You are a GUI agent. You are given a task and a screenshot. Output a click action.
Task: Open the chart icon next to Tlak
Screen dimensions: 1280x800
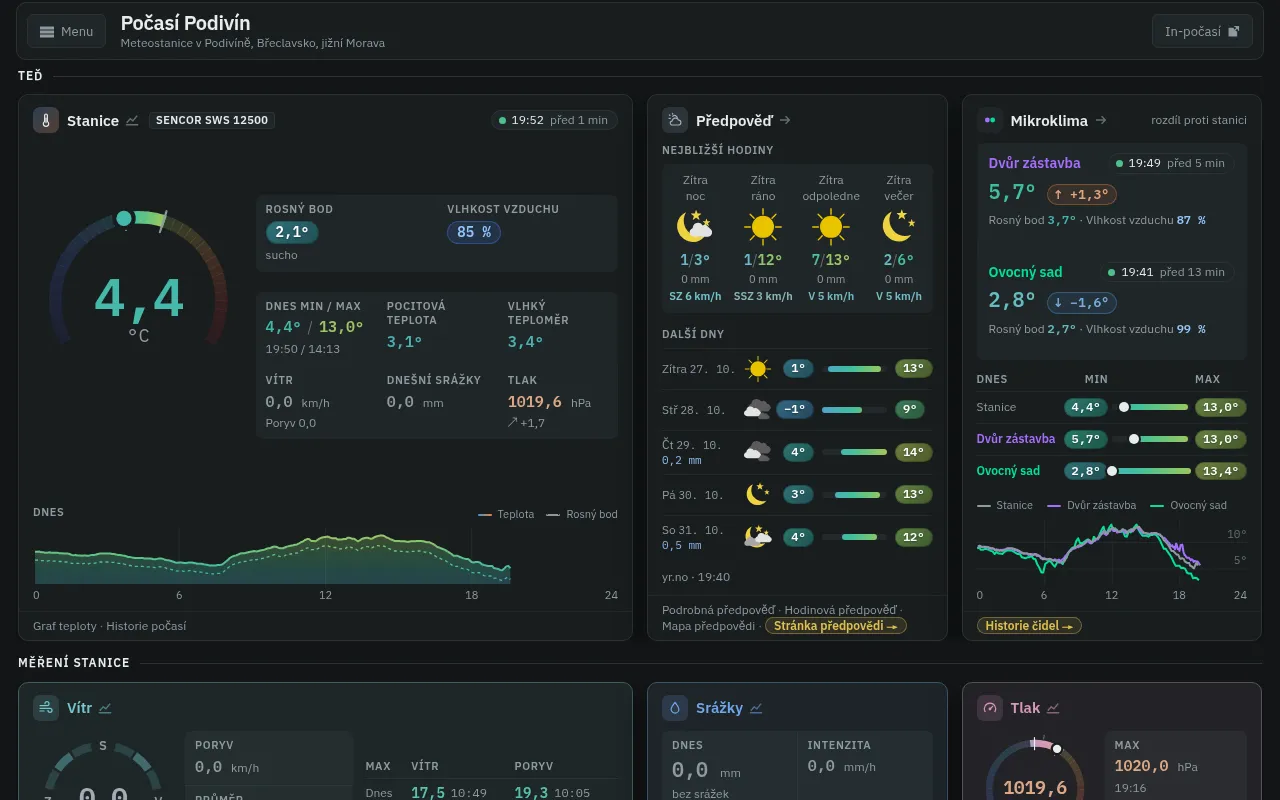(x=1053, y=708)
